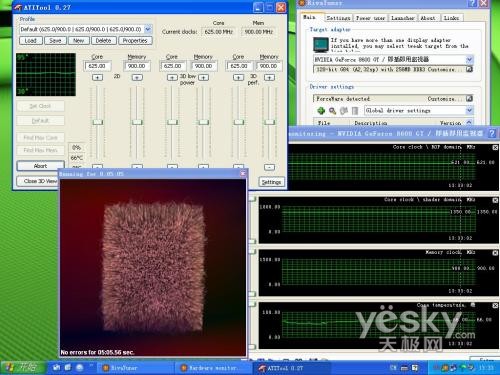Click the RivaTuner title bar help icon
500x375 pixels.
[473, 3]
